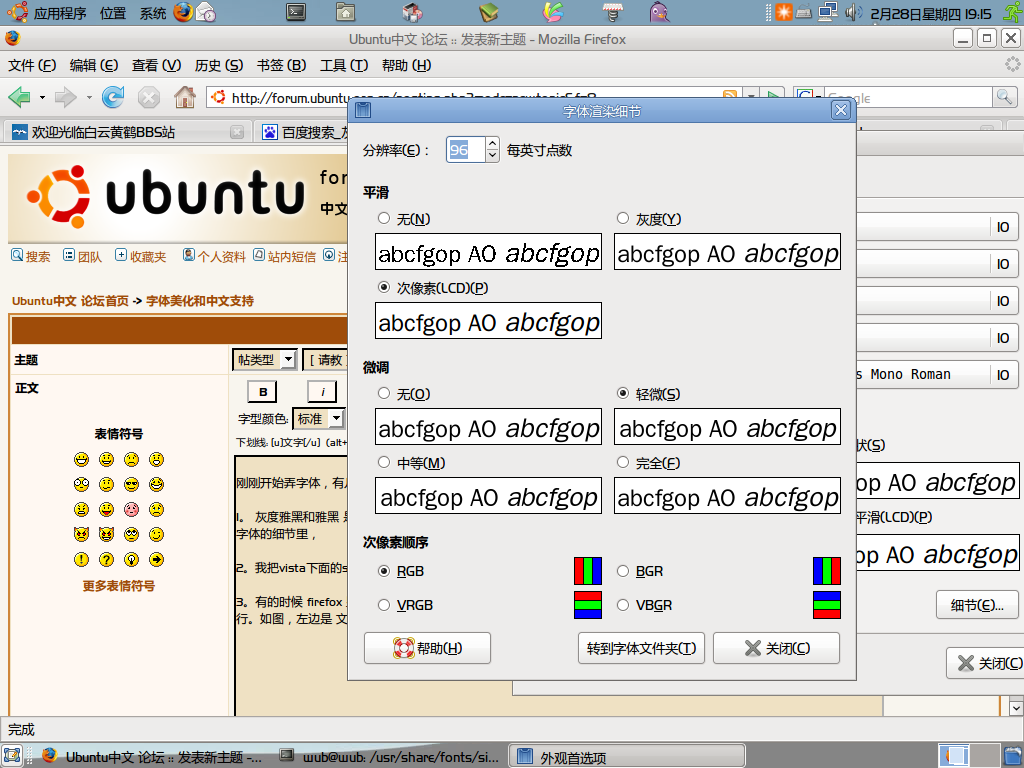Screen dimensions: 1024x768
Task: Switch to the 欢迎光临白云黄鹤BBS站 tab
Action: pyautogui.click(x=128, y=132)
